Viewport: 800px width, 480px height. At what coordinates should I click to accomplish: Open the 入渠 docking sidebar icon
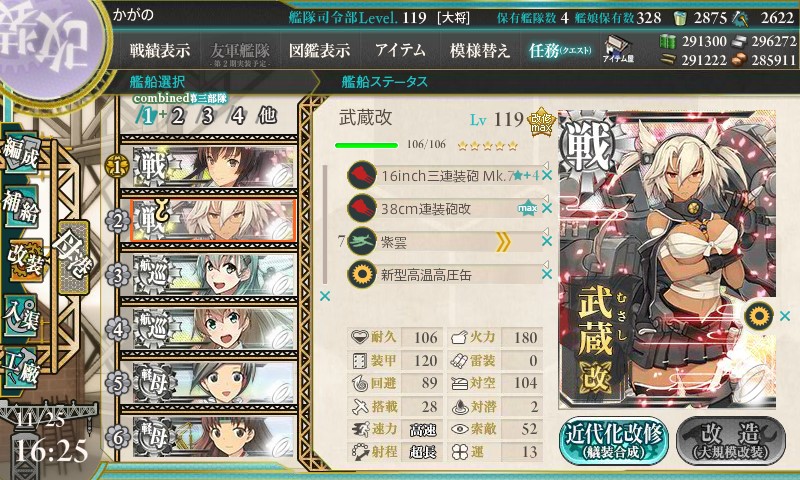pyautogui.click(x=20, y=315)
